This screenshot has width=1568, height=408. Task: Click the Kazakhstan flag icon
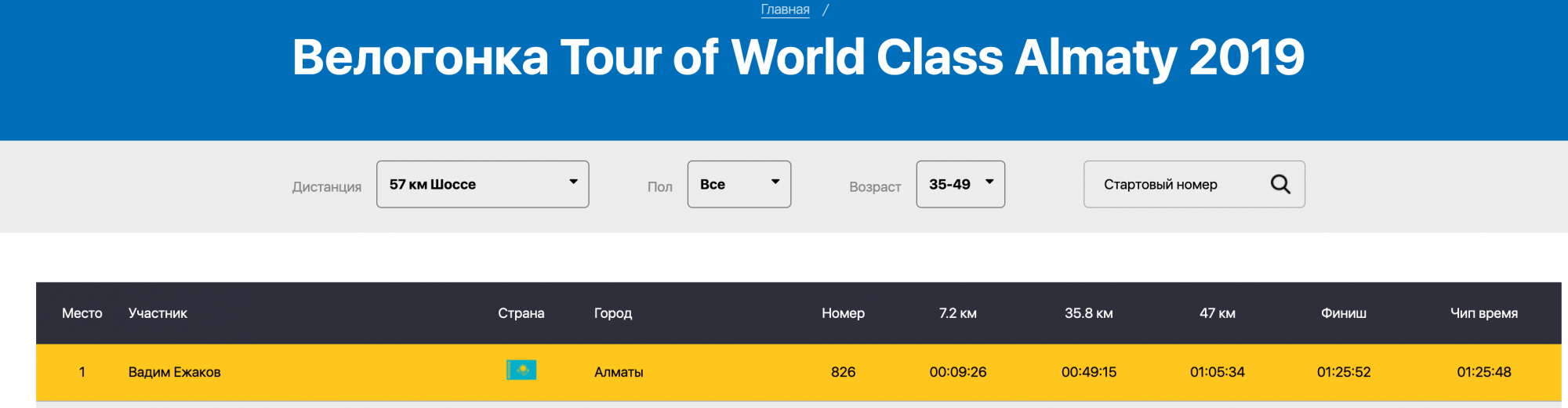pos(521,370)
